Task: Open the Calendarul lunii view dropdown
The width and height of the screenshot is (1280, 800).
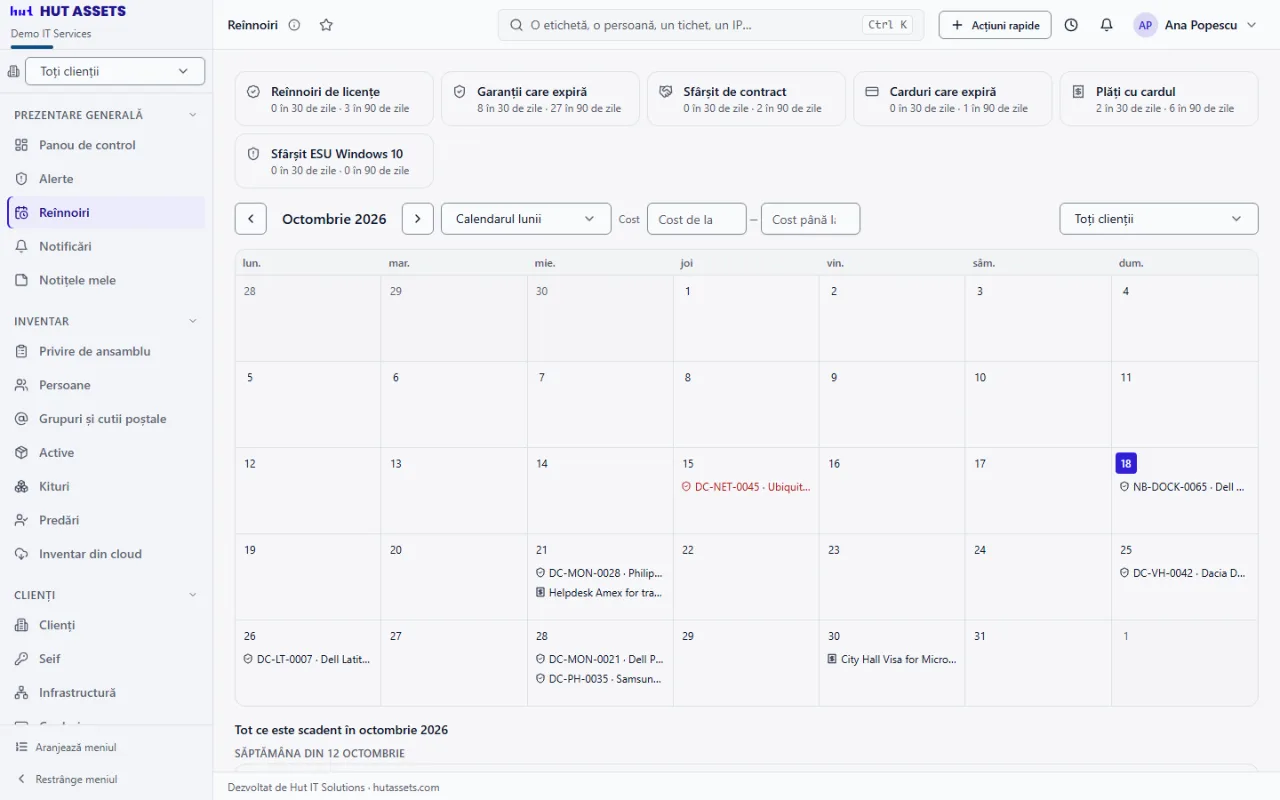Action: [526, 219]
